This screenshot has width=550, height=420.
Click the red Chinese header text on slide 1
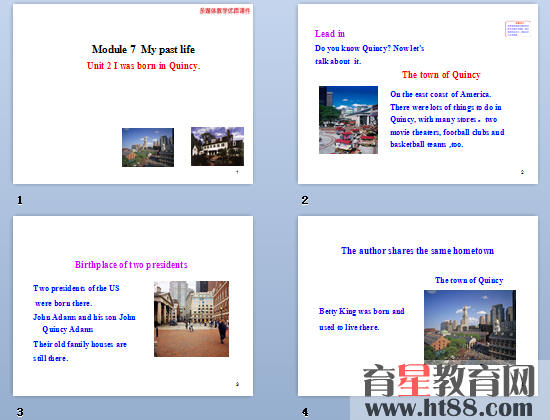tap(225, 11)
